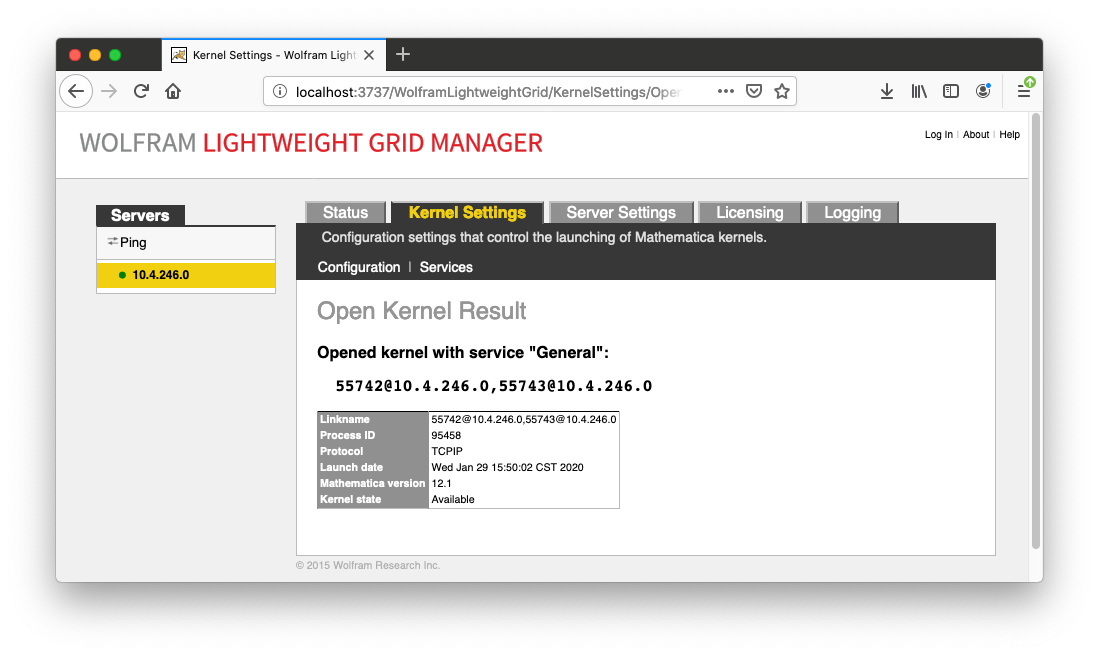Open the page actions ellipsis menu
The height and width of the screenshot is (656, 1099).
click(x=725, y=90)
